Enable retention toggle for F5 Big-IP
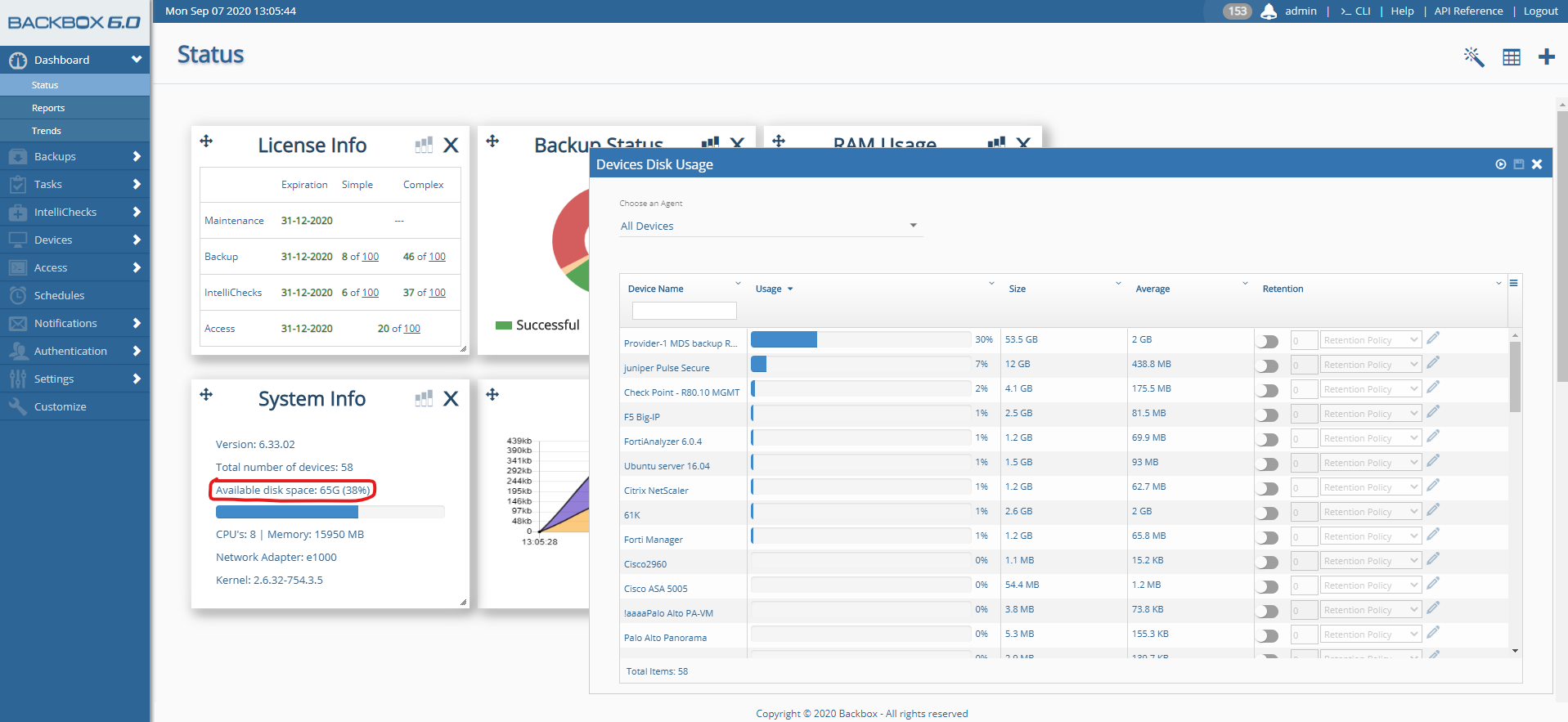Image resolution: width=1568 pixels, height=722 pixels. (1267, 415)
